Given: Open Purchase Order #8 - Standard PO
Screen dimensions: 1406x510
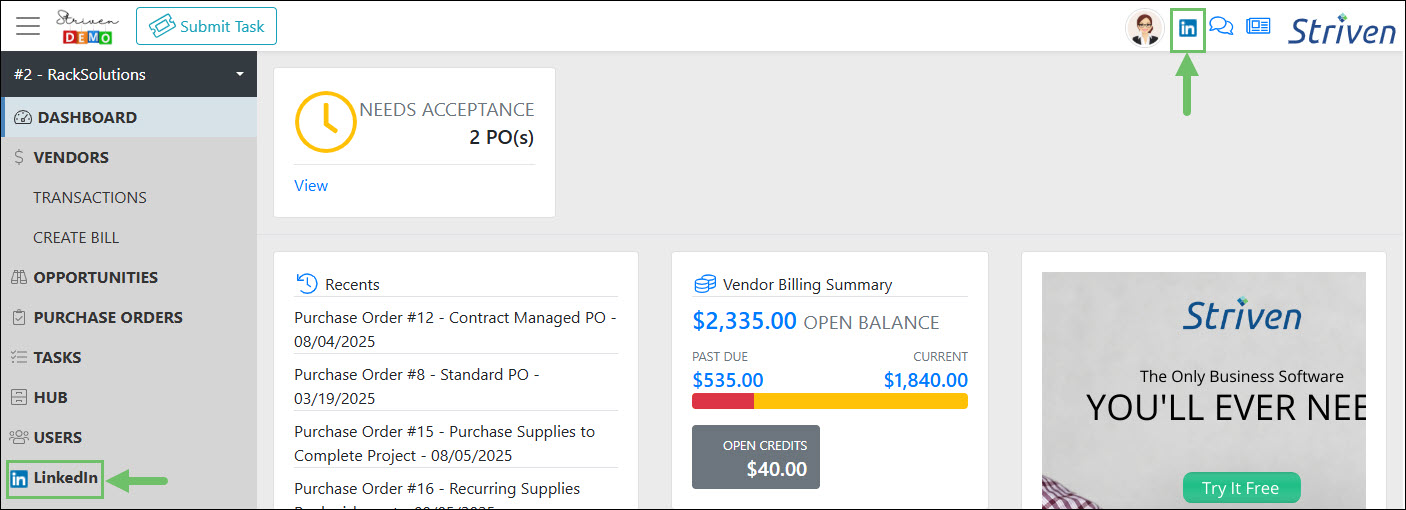Looking at the screenshot, I should (x=416, y=386).
